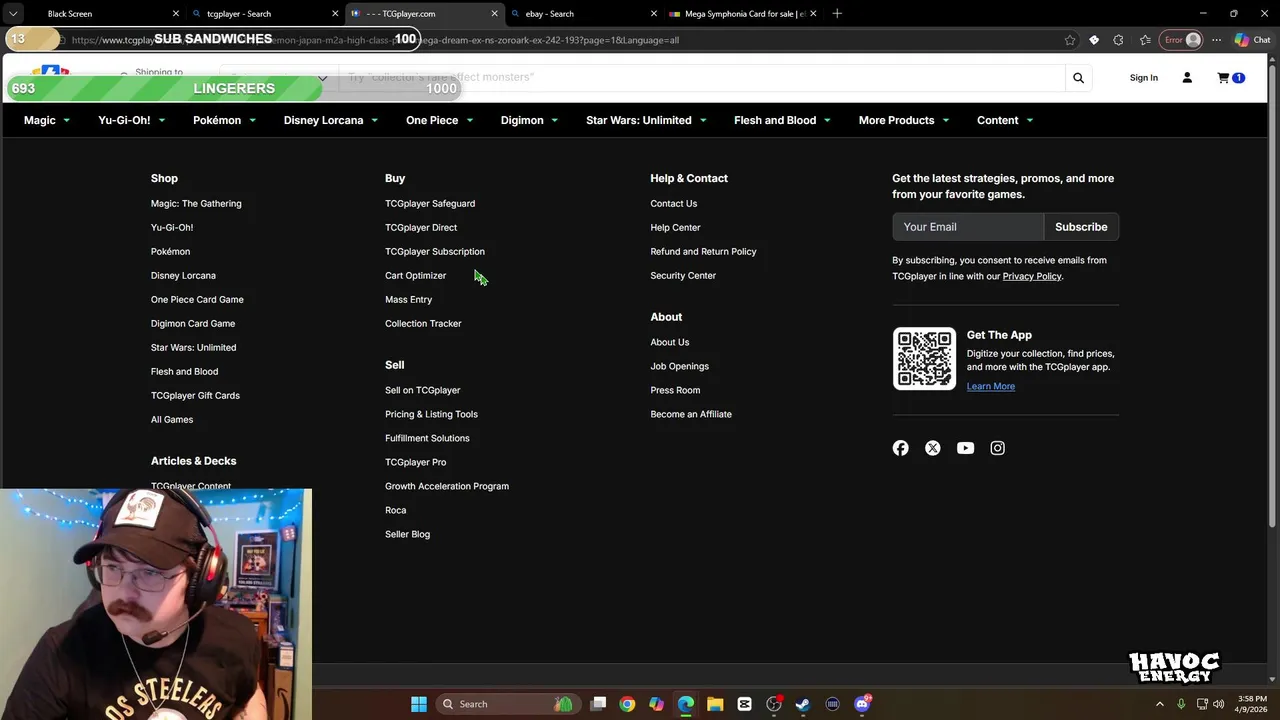Open TCGplayer Instagram icon
This screenshot has height=720, width=1280.
(997, 448)
